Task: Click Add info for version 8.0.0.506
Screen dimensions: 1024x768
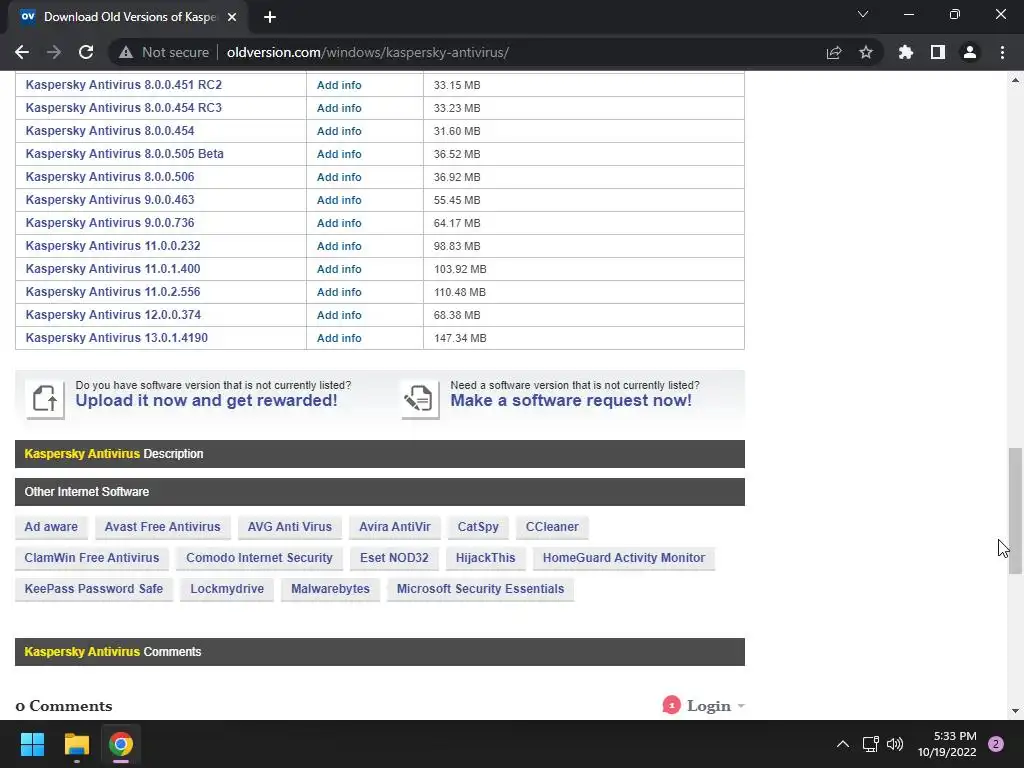Action: click(339, 177)
